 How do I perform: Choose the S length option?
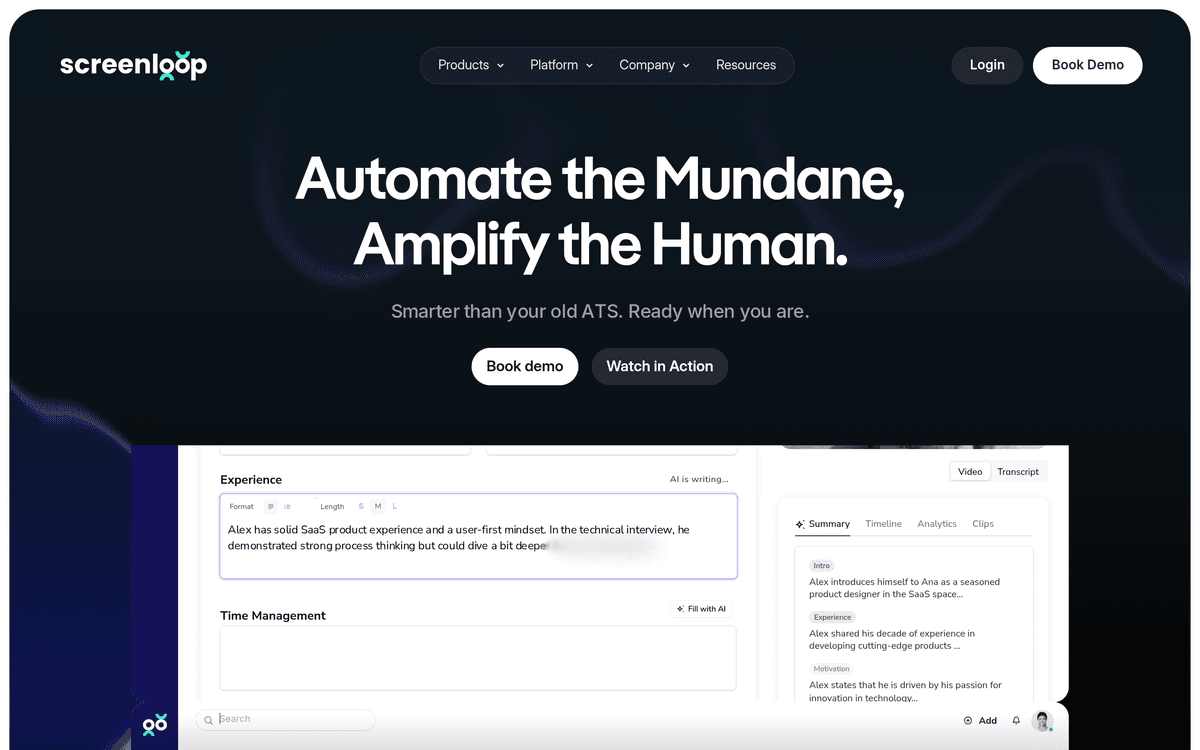click(x=361, y=507)
